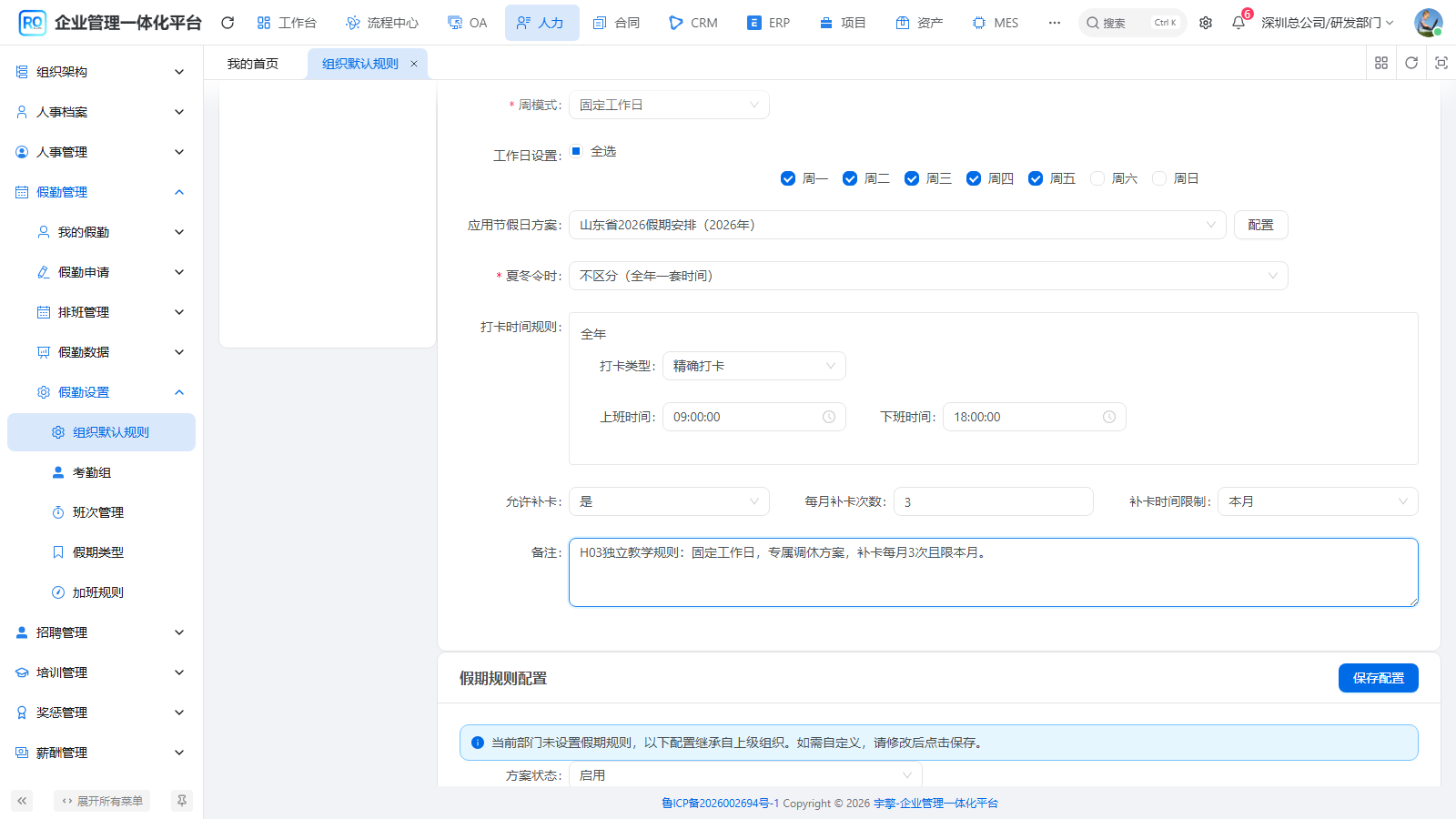Viewport: 1456px width, 819px height.
Task: Open the CRM module in top navigation
Action: 693,23
